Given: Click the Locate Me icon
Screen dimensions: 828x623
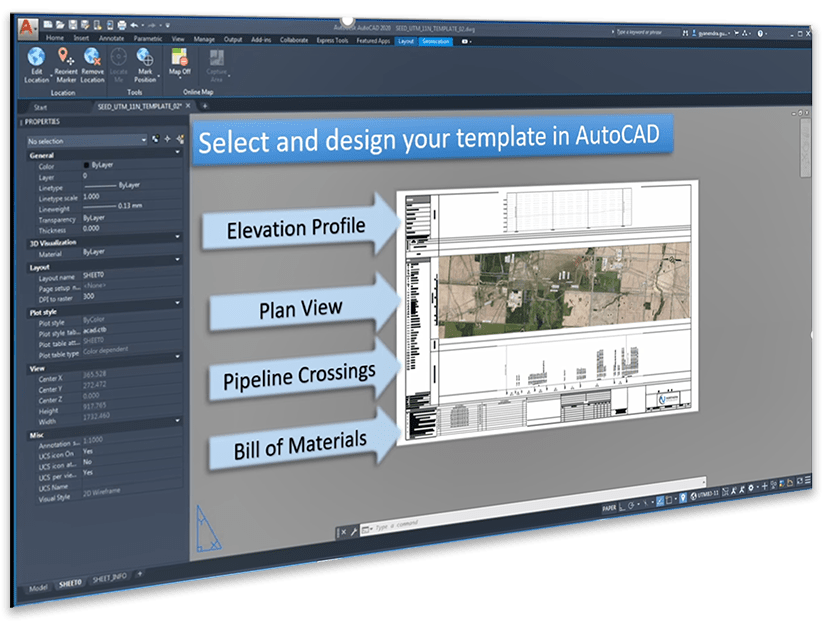Looking at the screenshot, I should 118,56.
